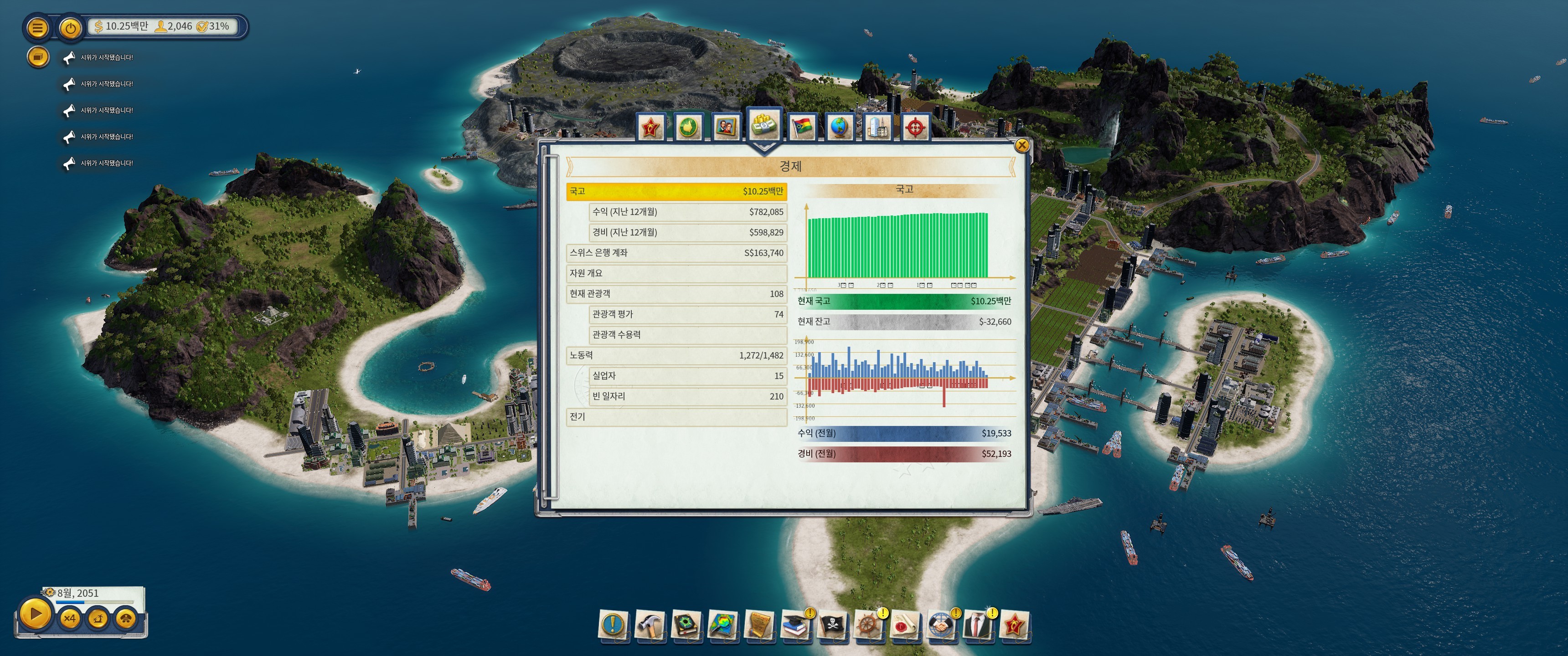
Task: Click the graduation cap research icon
Action: 795,625
